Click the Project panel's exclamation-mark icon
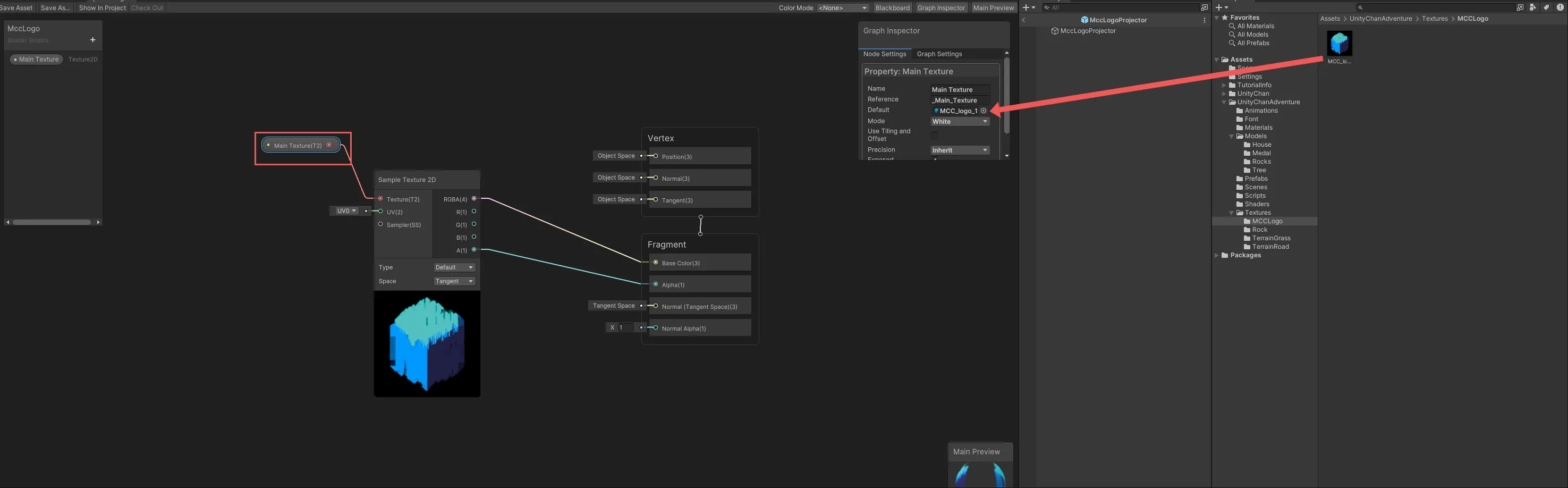 tap(1559, 7)
